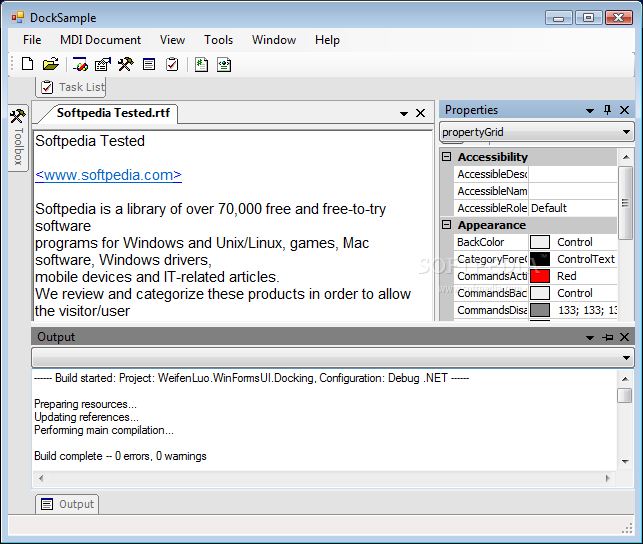
Task: Click the property grid scrollbar thumb
Action: (x=625, y=203)
